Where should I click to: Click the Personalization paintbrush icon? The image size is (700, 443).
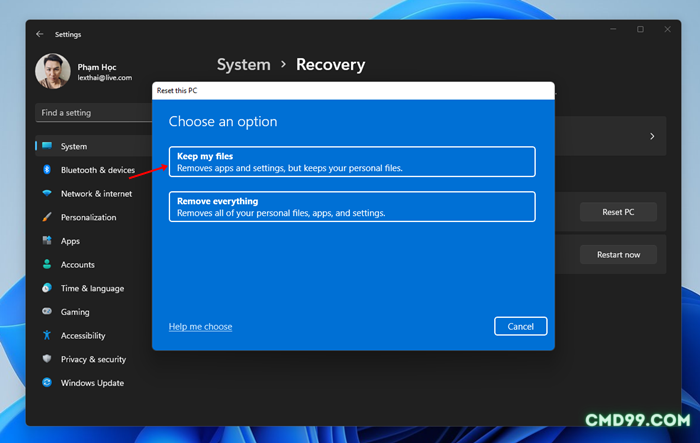coord(47,217)
